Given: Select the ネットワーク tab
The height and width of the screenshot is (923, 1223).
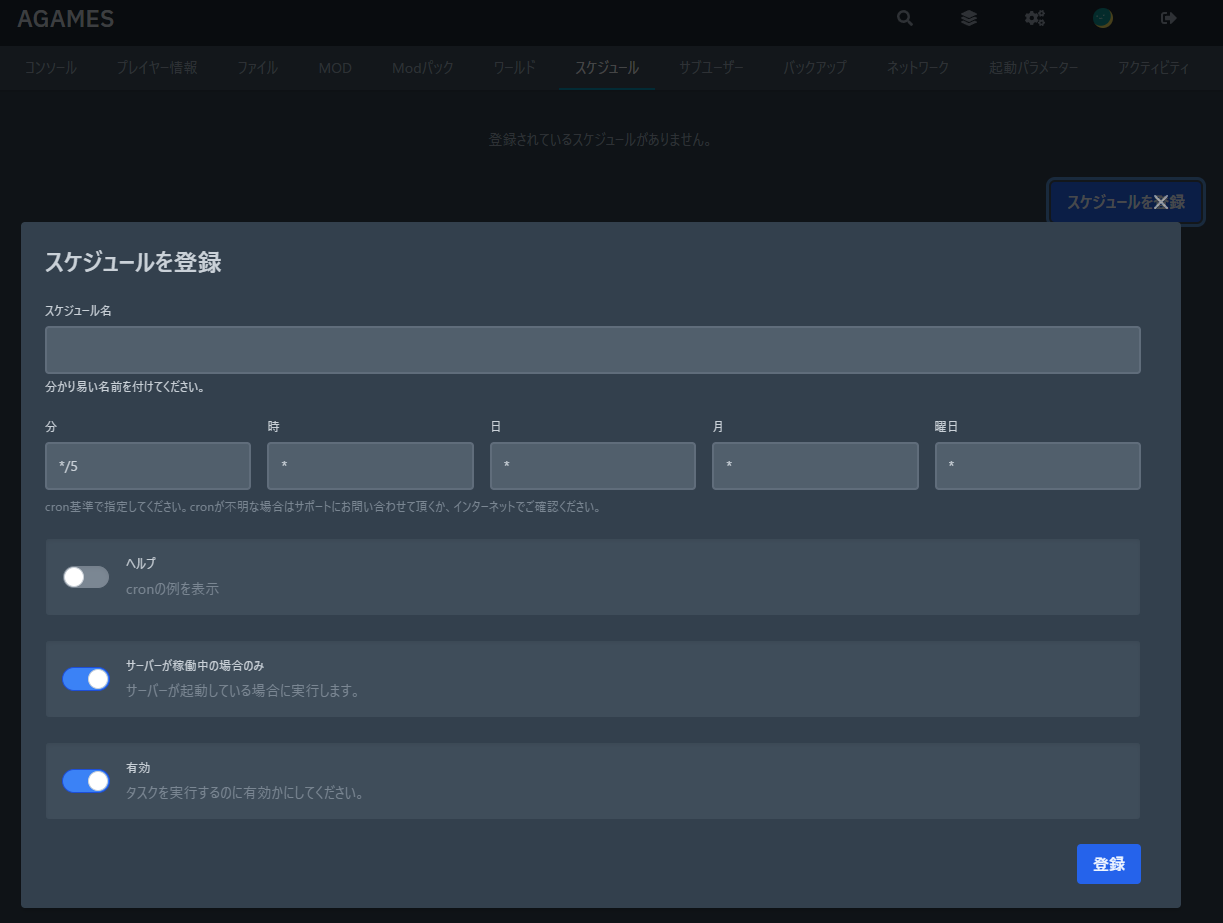Looking at the screenshot, I should [x=918, y=68].
